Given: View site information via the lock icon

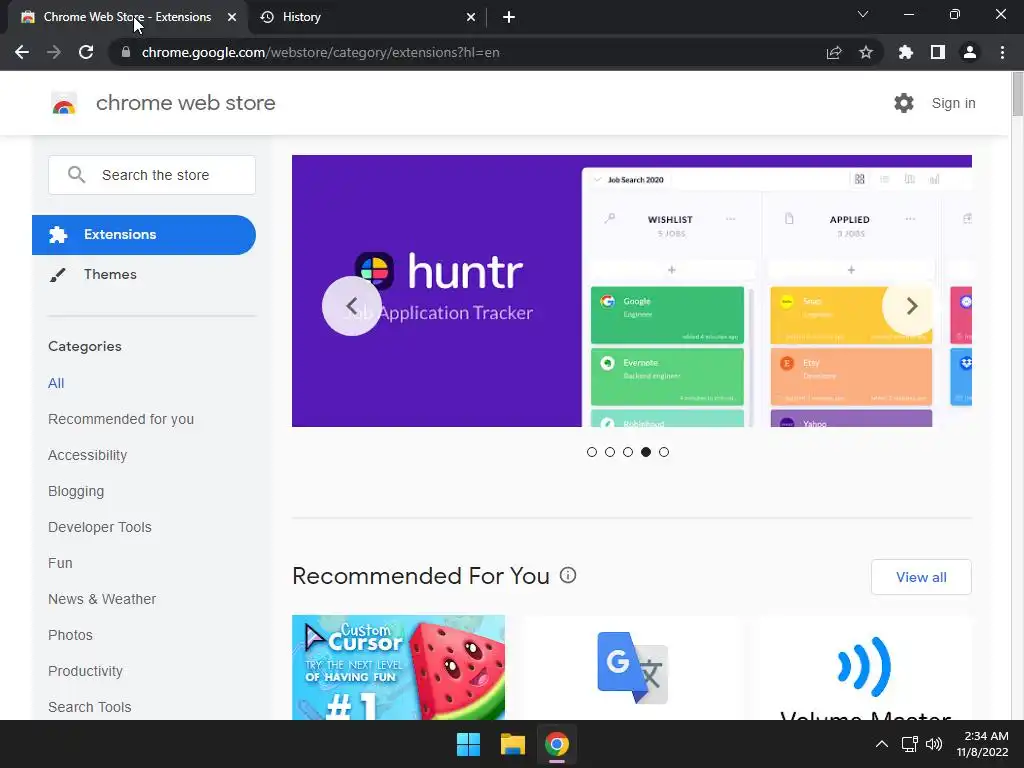Looking at the screenshot, I should (x=126, y=52).
